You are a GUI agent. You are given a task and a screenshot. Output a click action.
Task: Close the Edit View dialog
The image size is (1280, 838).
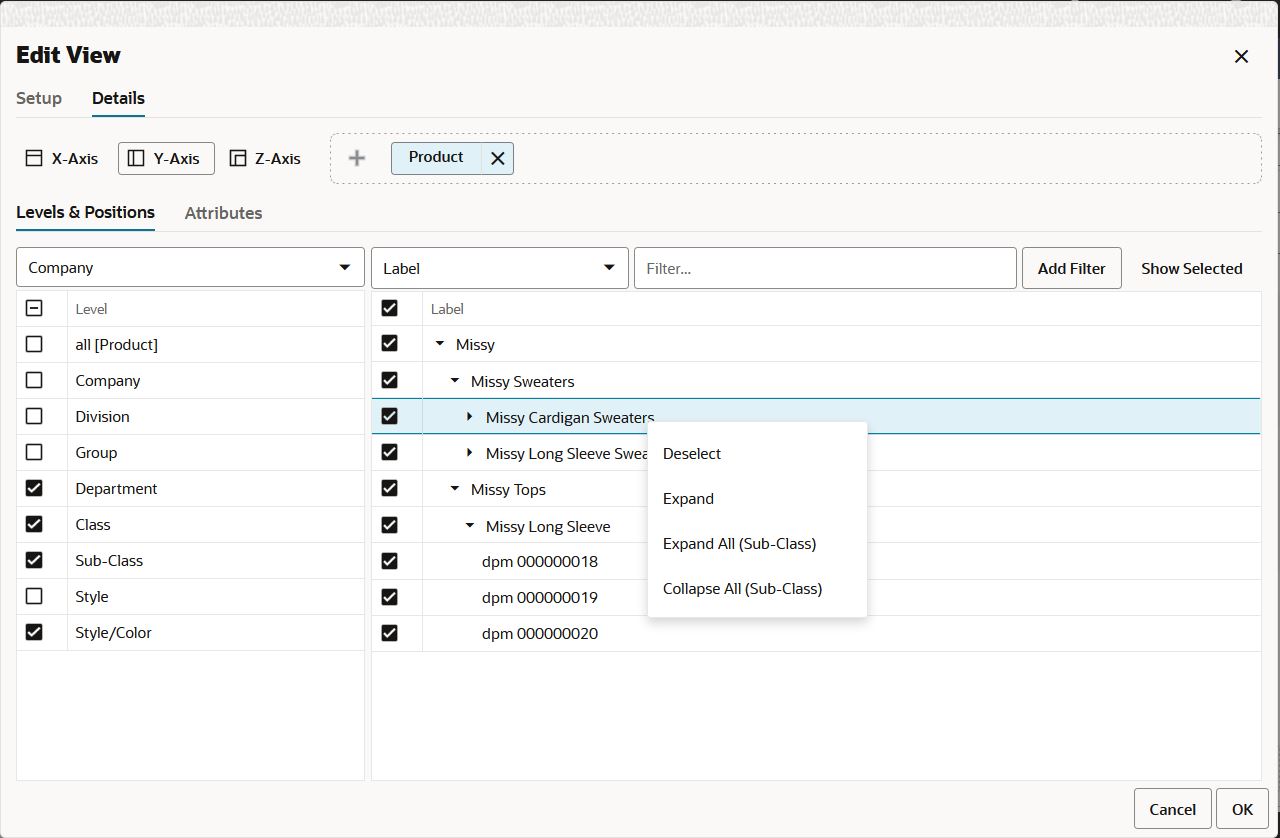coord(1241,56)
